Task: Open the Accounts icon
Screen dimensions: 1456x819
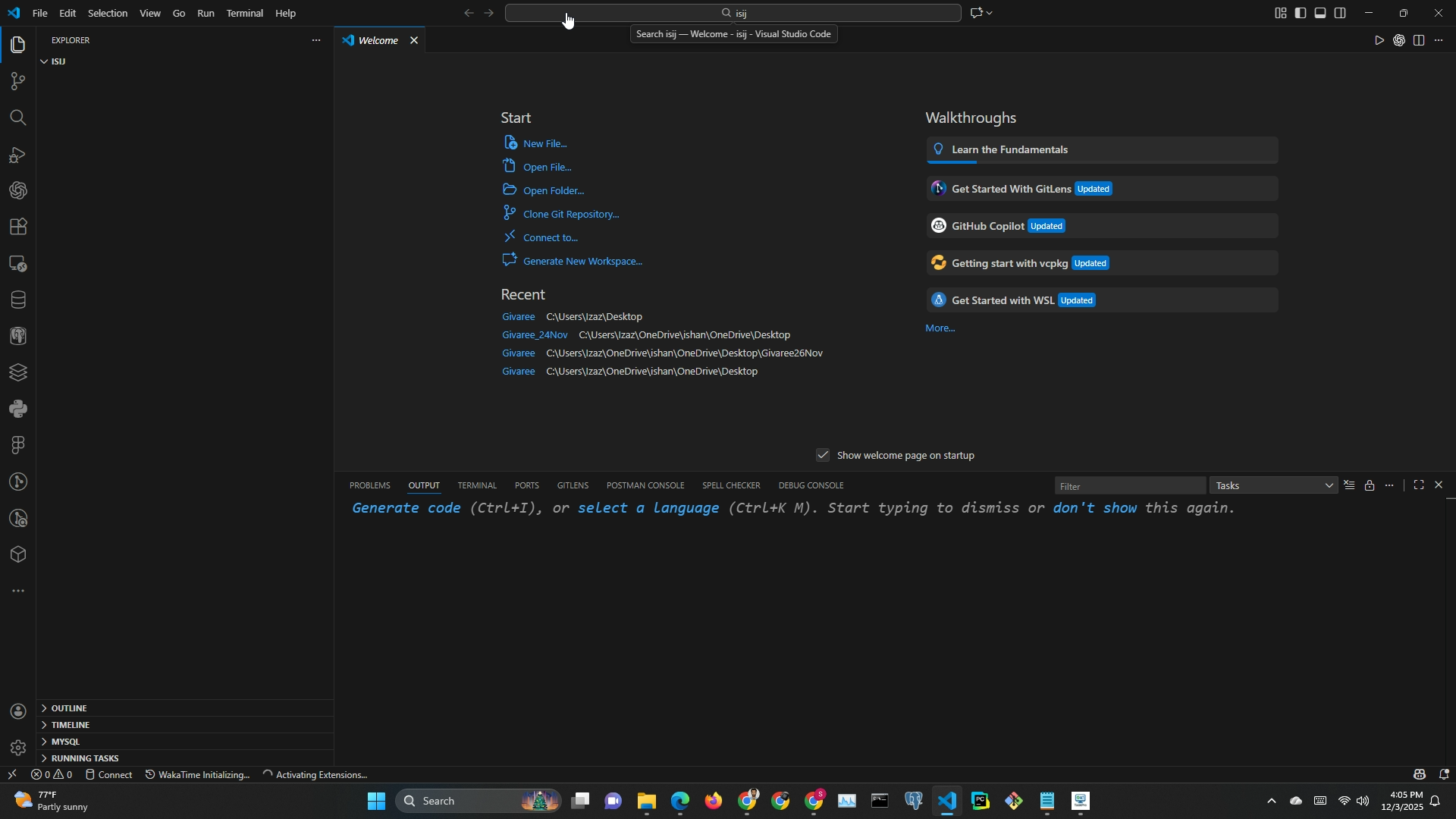Action: click(x=17, y=712)
